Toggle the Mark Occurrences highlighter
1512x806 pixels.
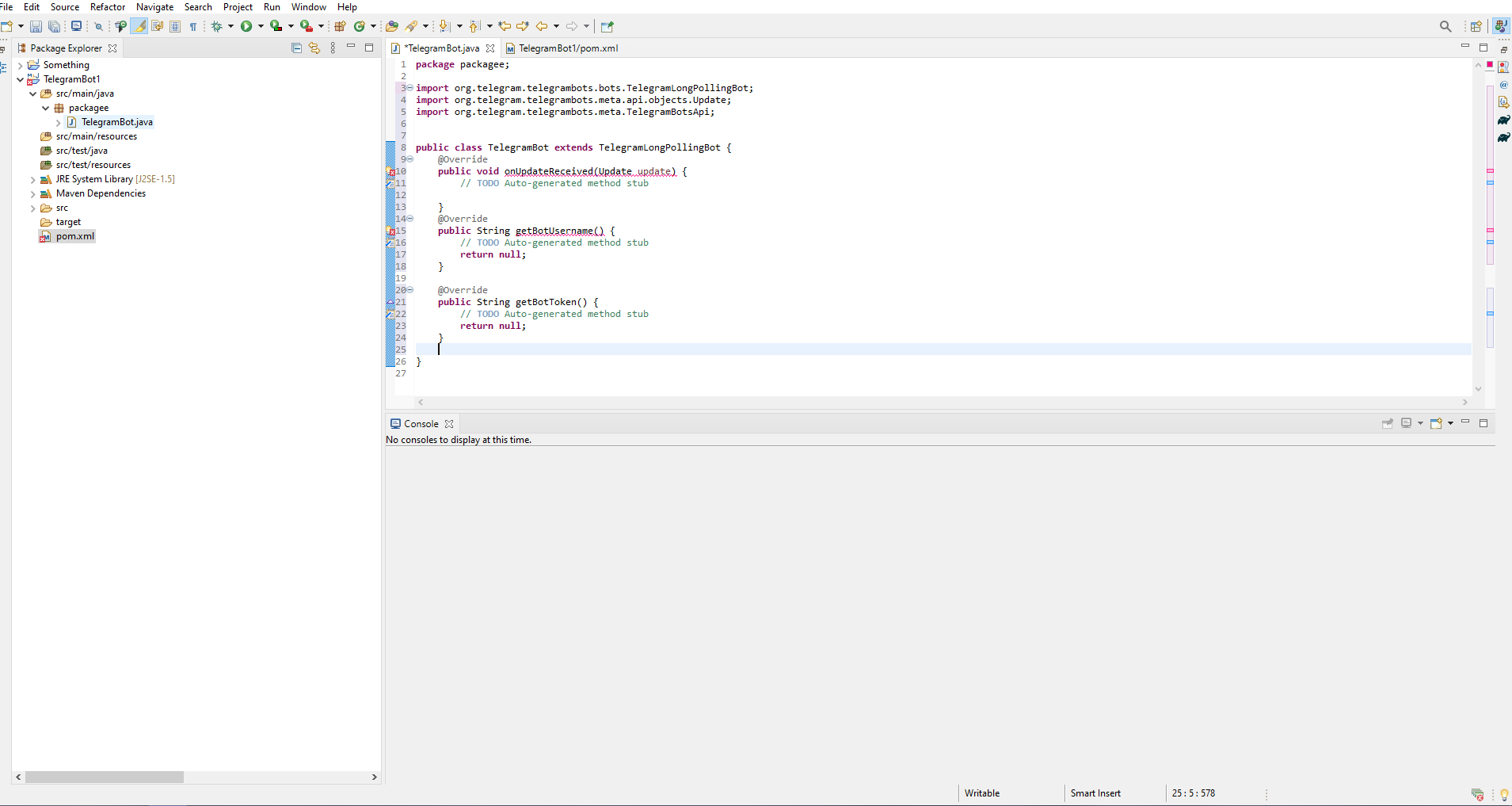point(138,25)
